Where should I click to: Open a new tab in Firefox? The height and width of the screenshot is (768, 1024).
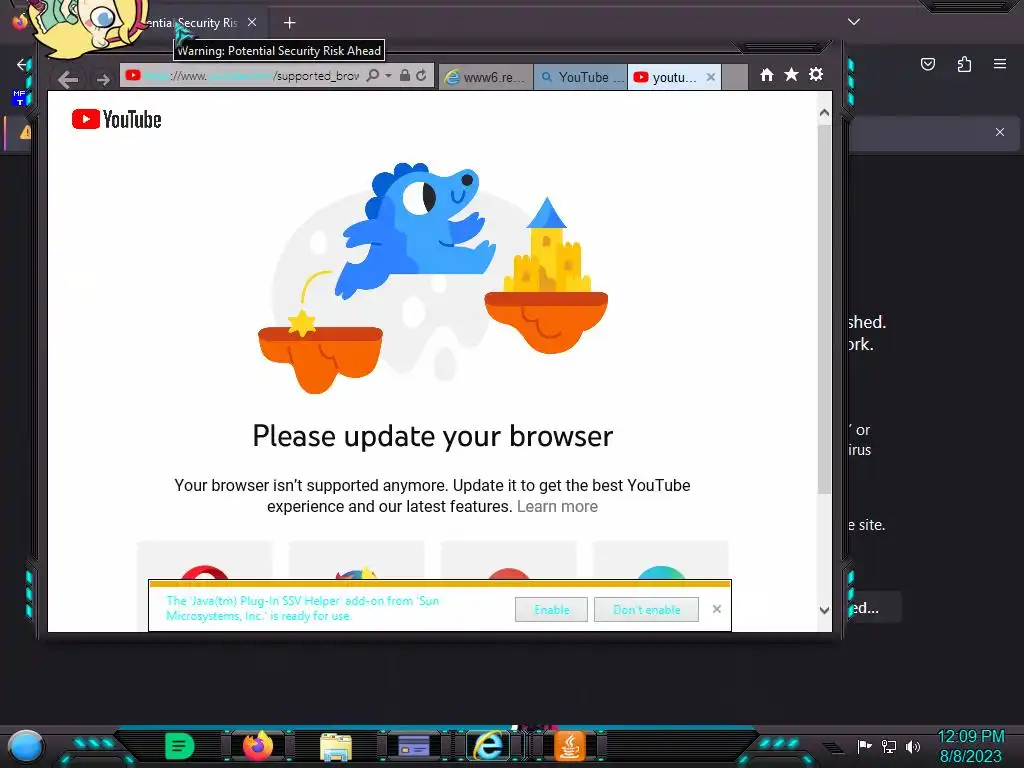point(289,23)
